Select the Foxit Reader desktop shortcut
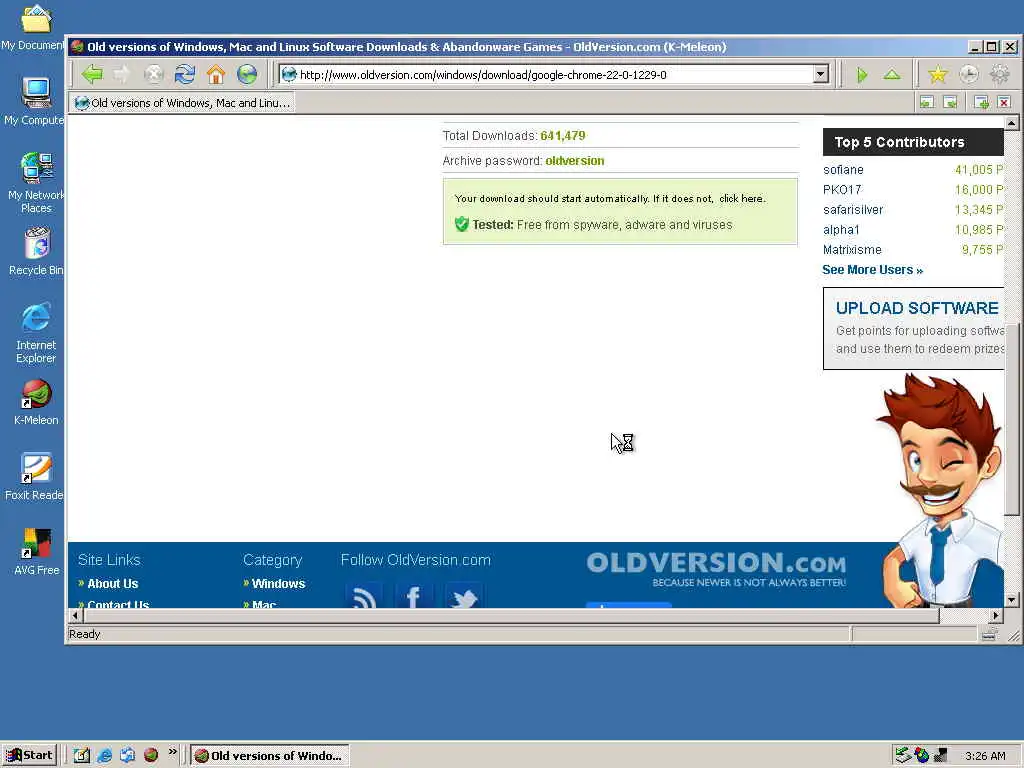The height and width of the screenshot is (768, 1024). (x=35, y=477)
